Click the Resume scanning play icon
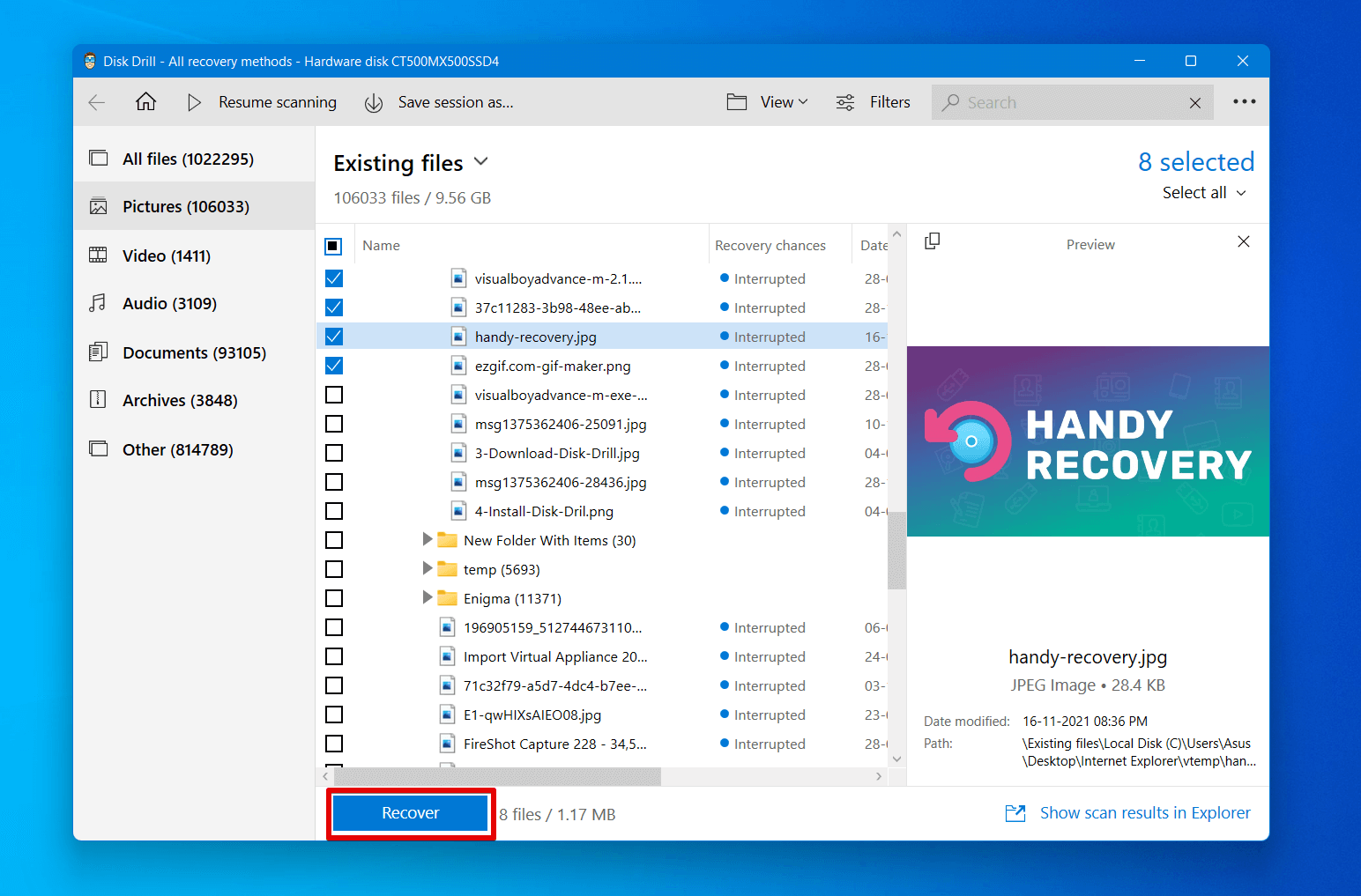This screenshot has height=896, width=1361. coord(194,102)
